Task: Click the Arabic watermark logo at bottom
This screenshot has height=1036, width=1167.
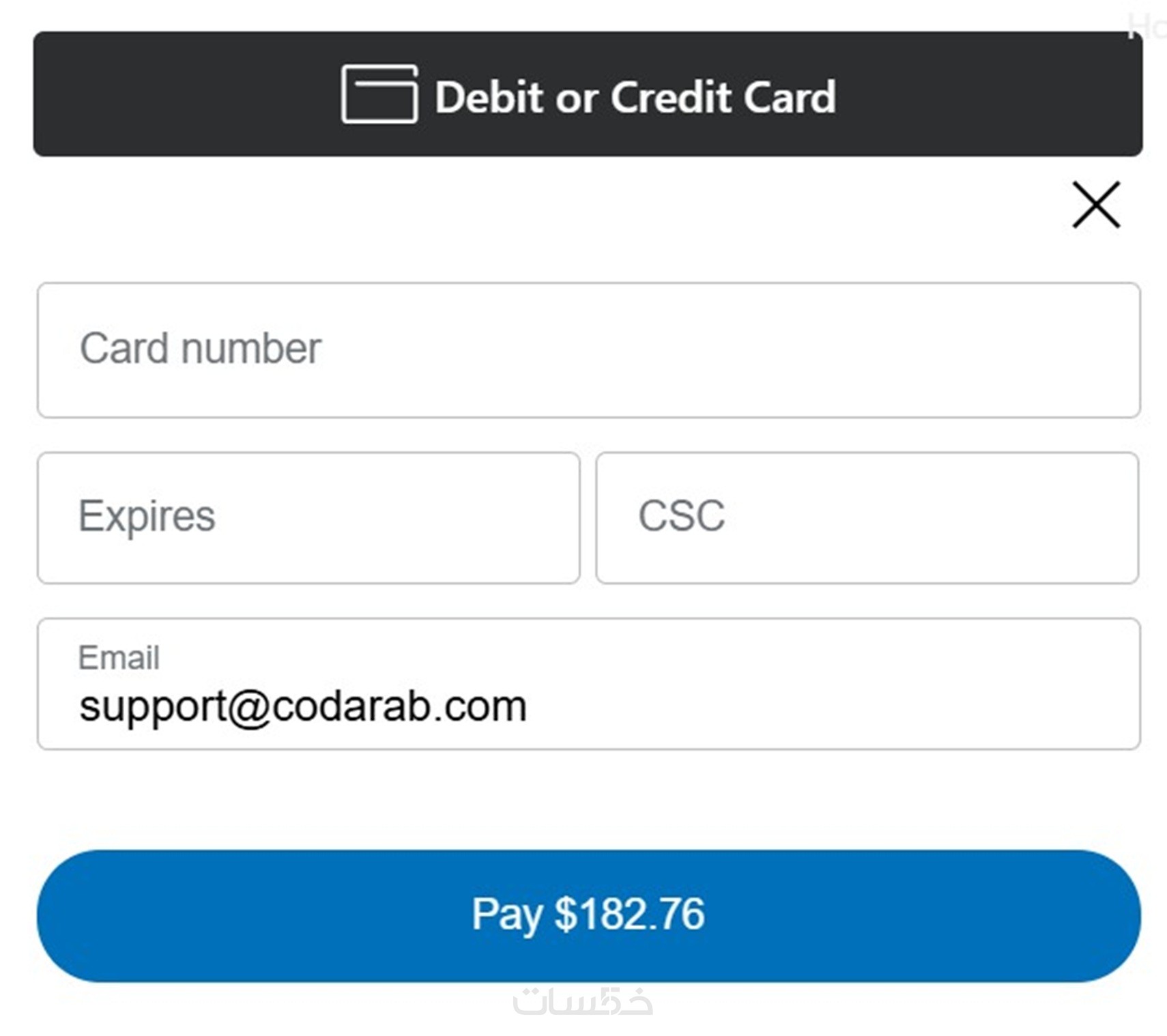Action: (583, 1001)
